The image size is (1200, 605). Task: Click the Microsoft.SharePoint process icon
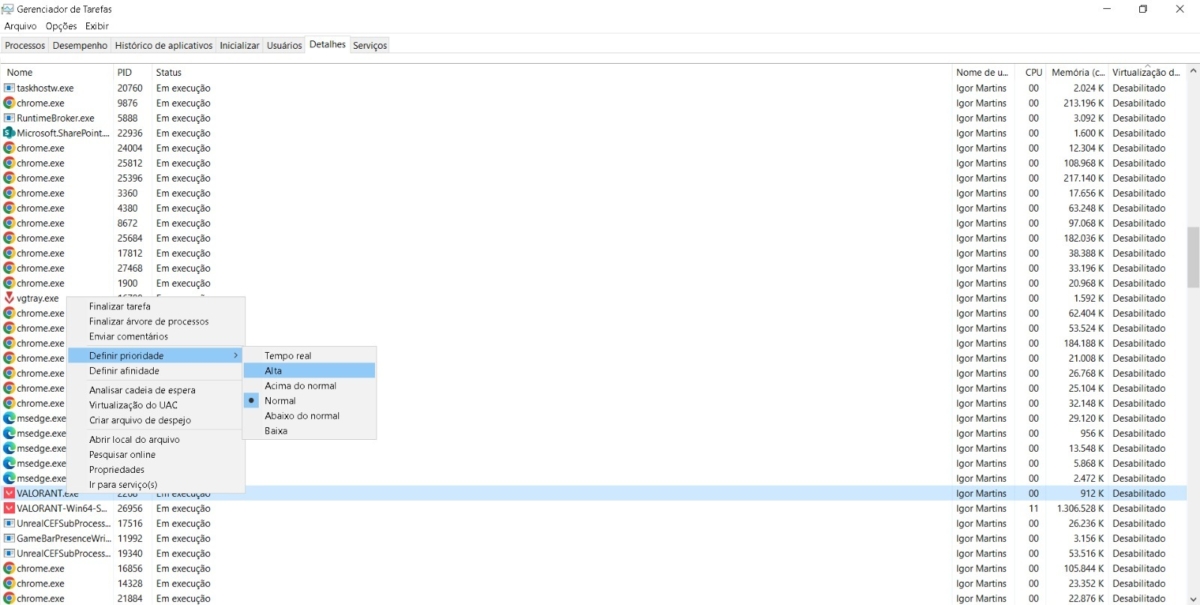pos(9,133)
